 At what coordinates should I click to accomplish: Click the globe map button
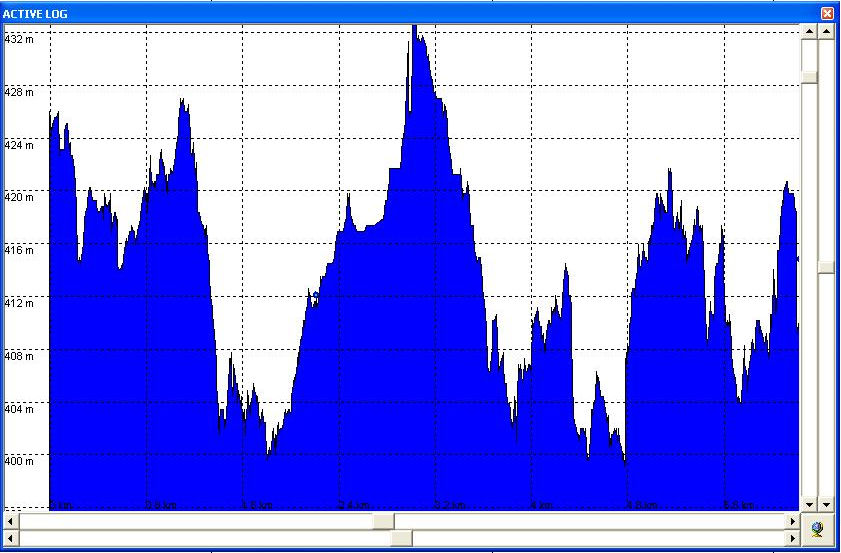coord(817,530)
